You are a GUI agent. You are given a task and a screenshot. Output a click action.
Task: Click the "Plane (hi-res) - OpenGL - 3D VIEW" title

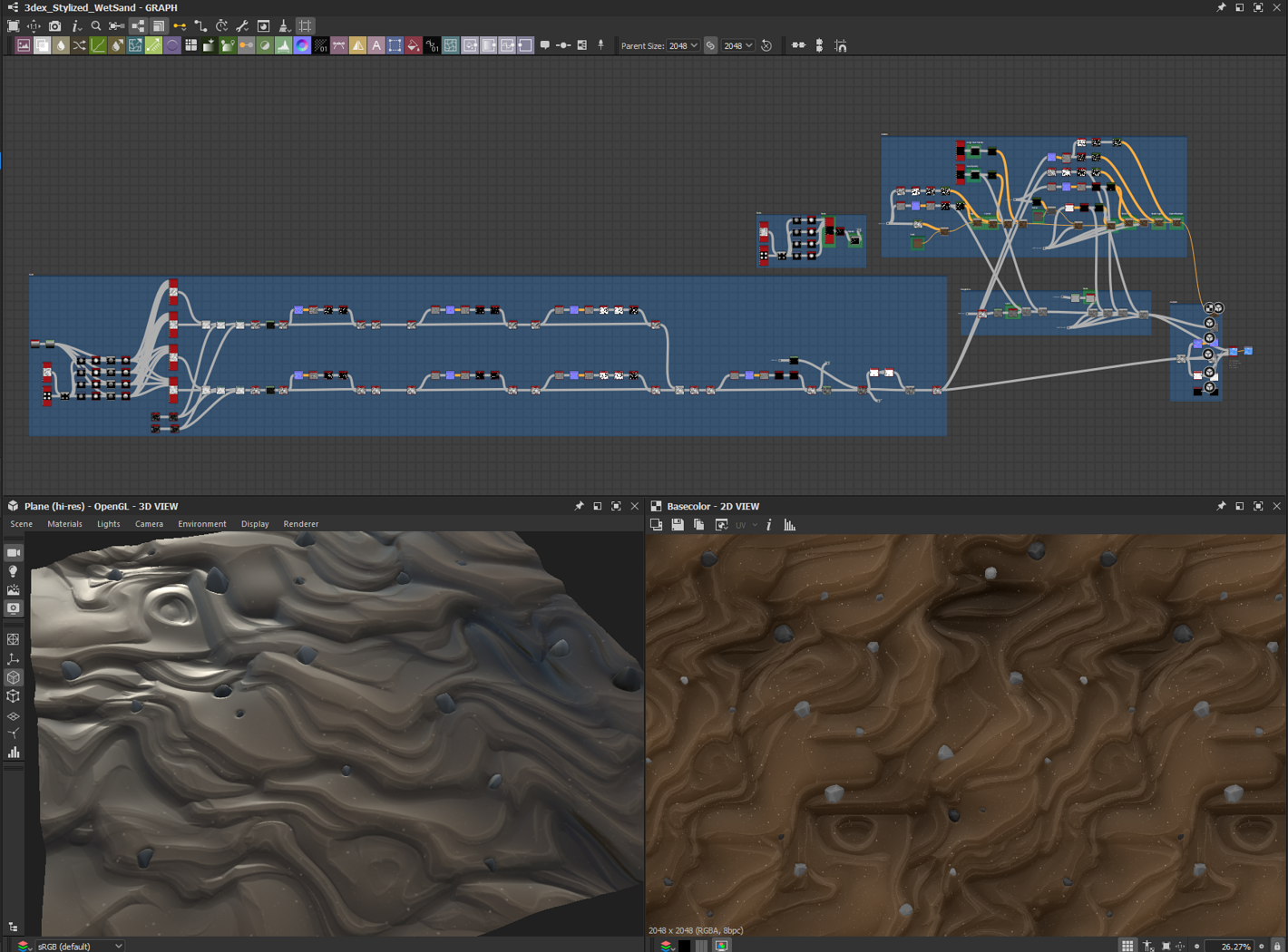[x=102, y=506]
